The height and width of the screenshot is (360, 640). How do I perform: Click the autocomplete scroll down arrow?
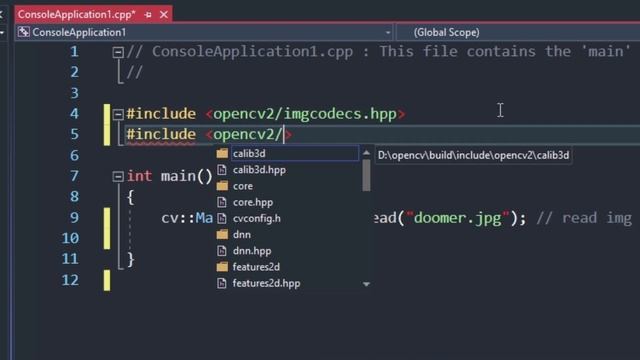point(366,284)
